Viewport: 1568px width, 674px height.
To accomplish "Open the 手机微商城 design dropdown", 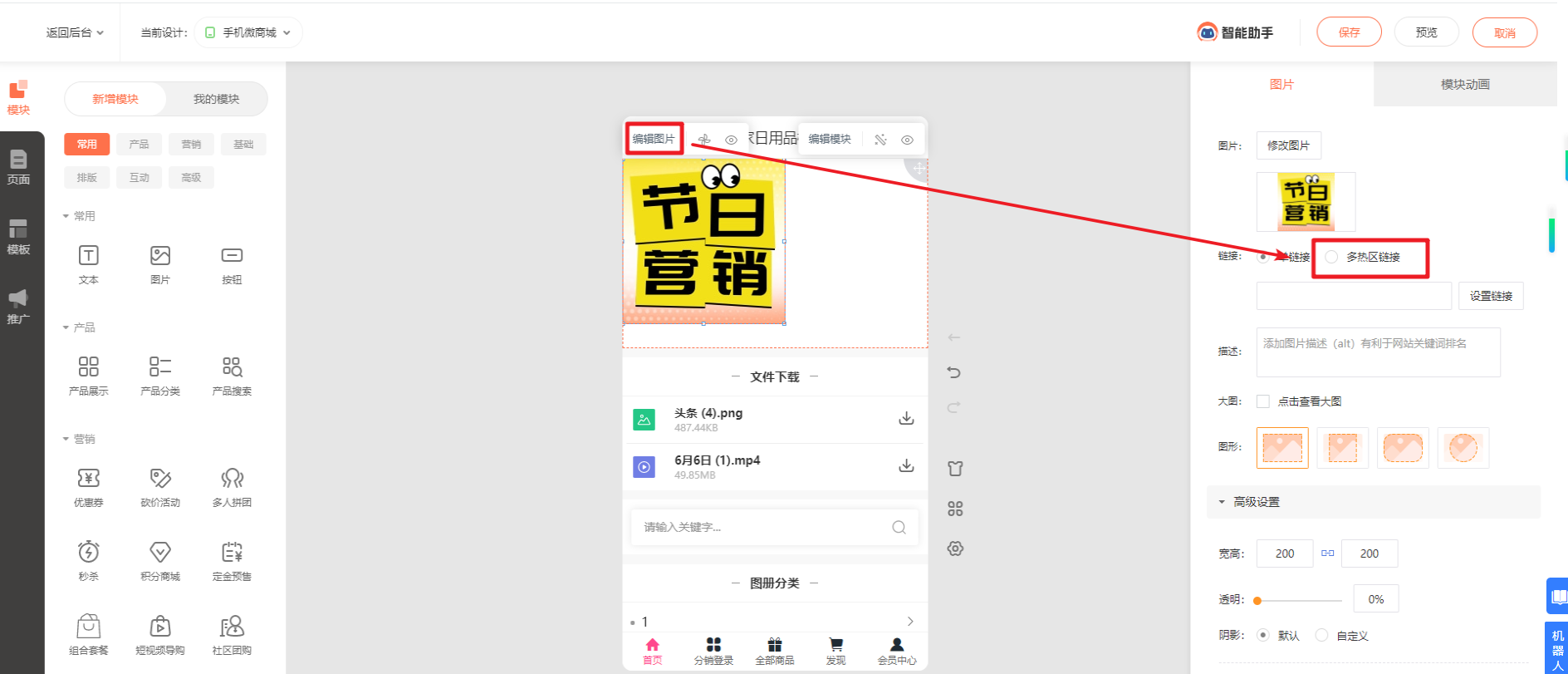I will [248, 32].
